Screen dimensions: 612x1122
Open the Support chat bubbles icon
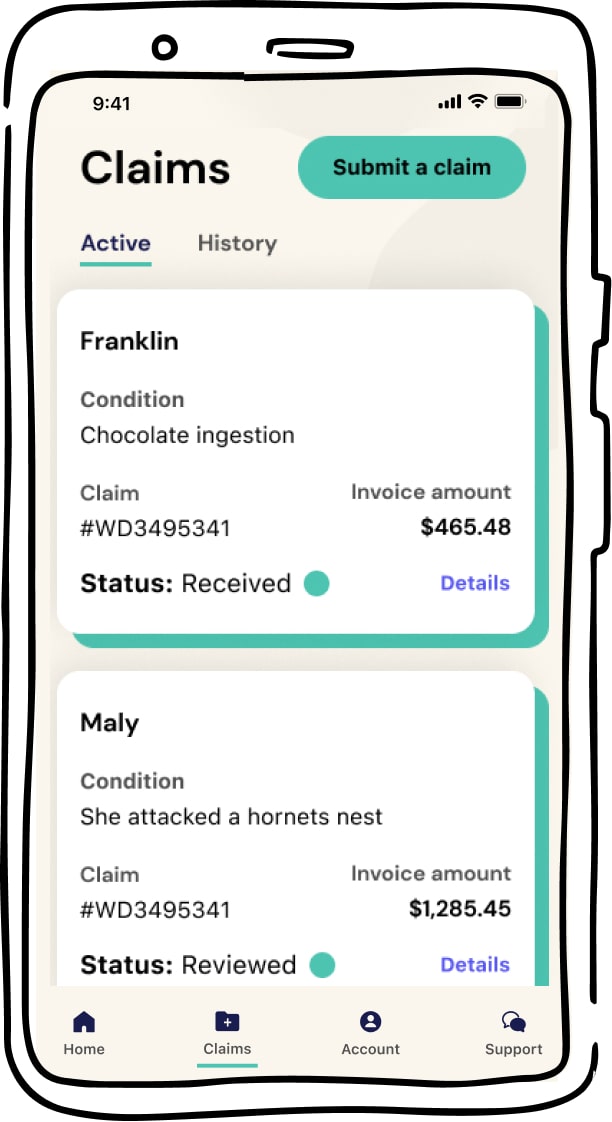click(513, 1021)
